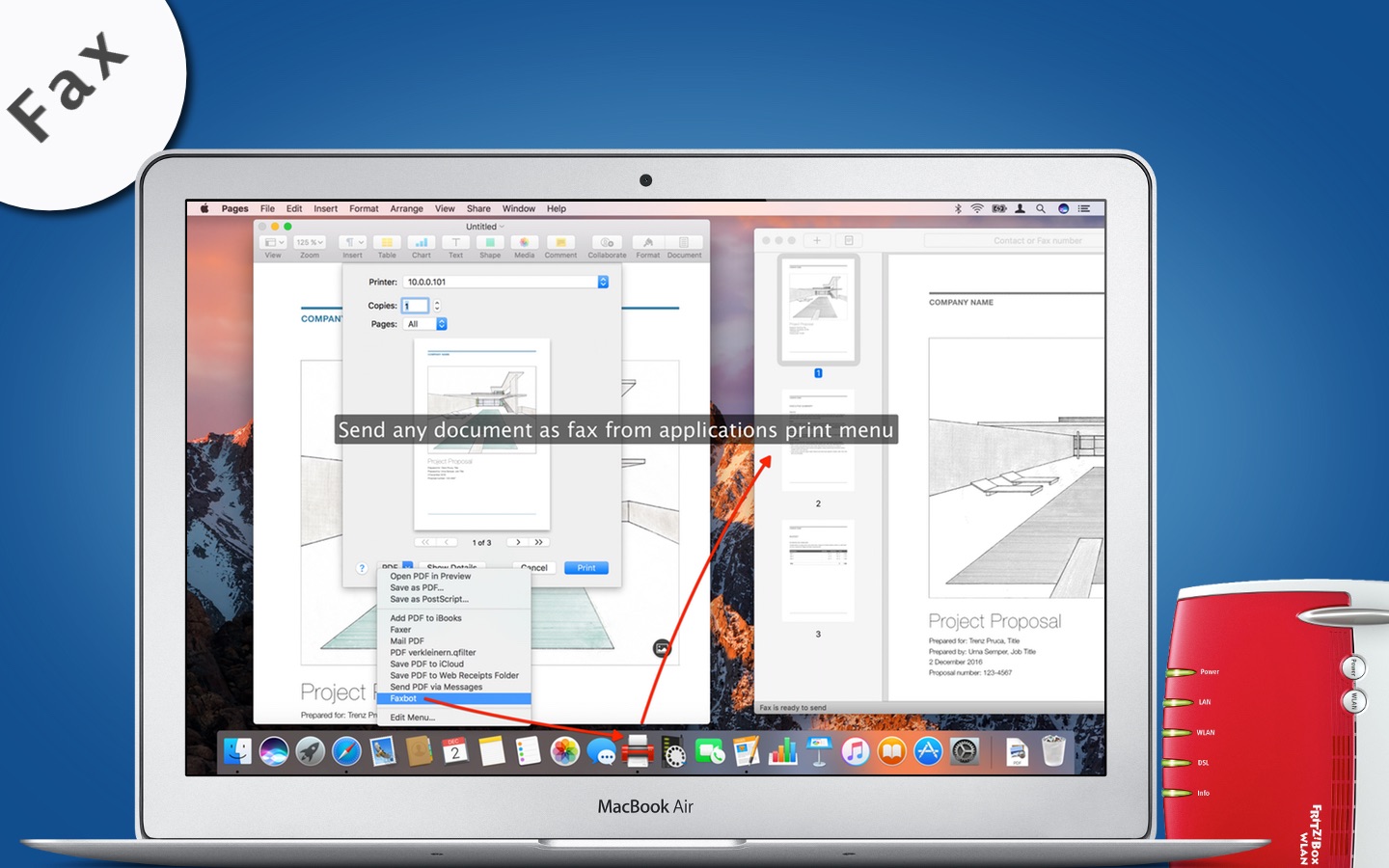
Task: Open Arrange menu in menu bar
Action: 406,208
